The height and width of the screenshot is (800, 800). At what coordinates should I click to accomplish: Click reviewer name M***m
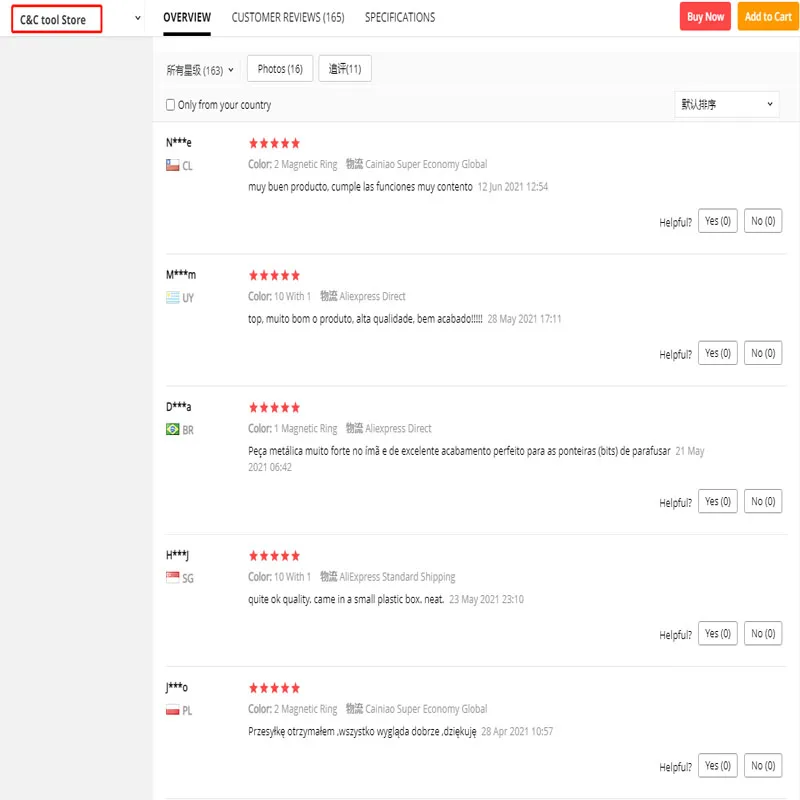pyautogui.click(x=181, y=274)
